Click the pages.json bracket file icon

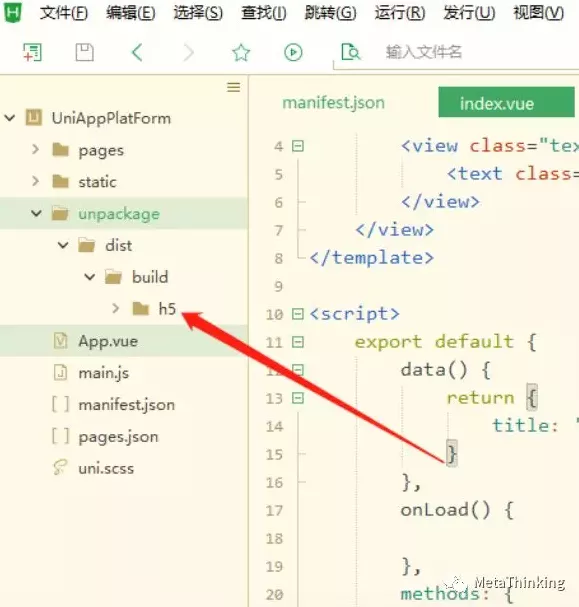[x=60, y=436]
